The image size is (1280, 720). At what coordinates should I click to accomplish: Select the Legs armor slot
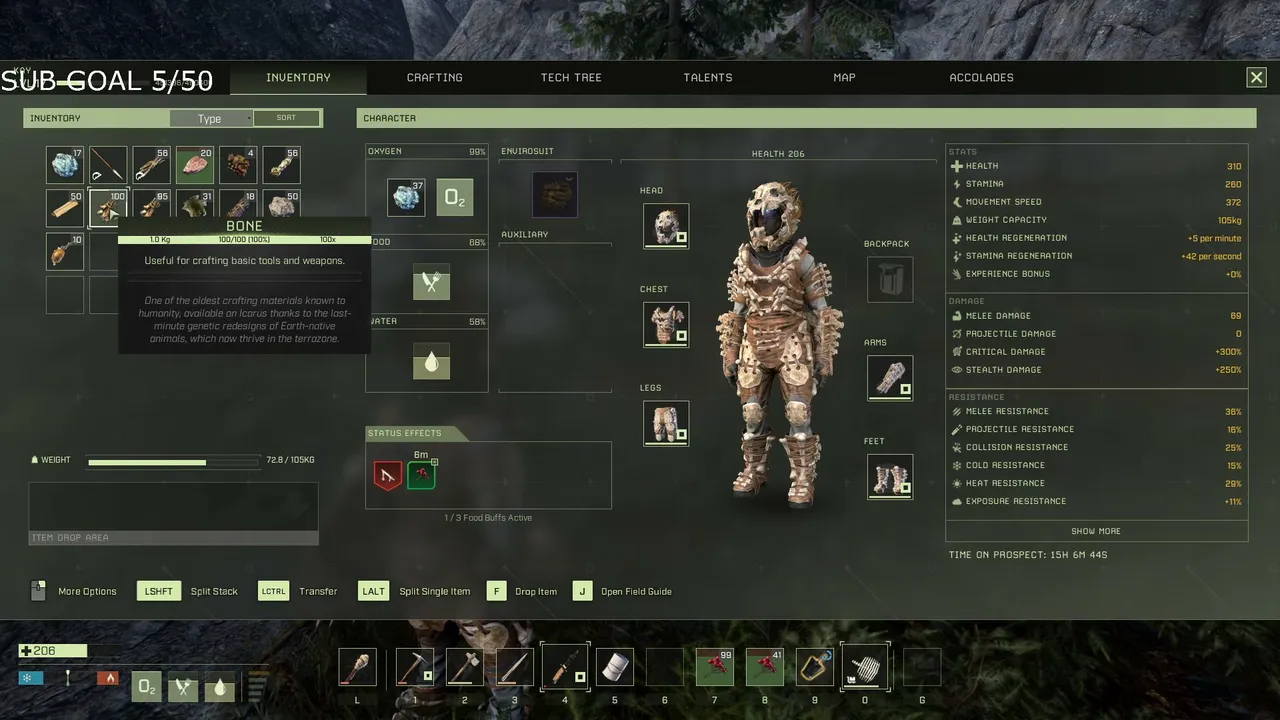666,422
